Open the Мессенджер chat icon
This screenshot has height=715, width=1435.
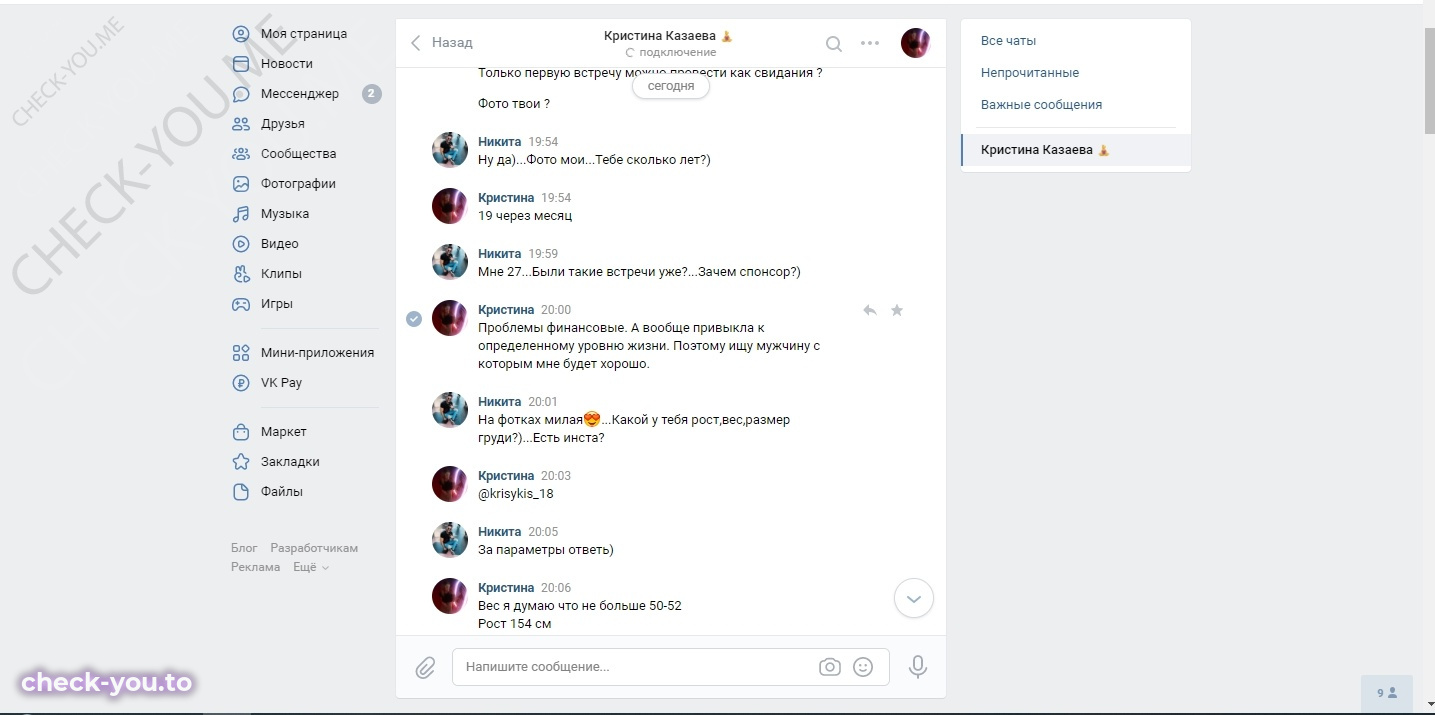pyautogui.click(x=241, y=94)
